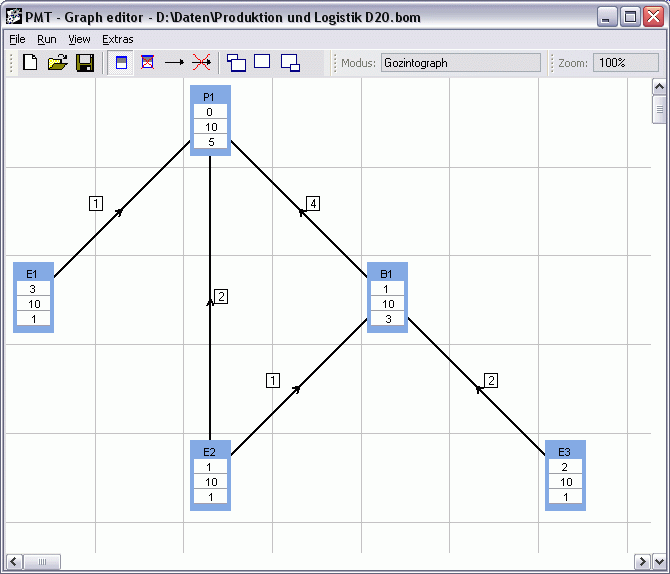Save the graph with the floppy disk icon
This screenshot has height=574, width=670.
pos(85,63)
